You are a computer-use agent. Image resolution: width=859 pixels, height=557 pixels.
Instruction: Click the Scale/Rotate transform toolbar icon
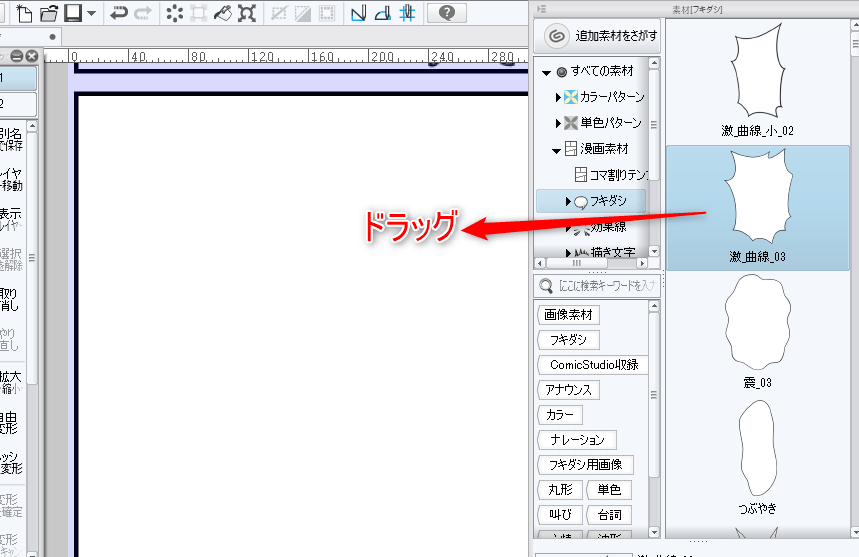coord(247,13)
